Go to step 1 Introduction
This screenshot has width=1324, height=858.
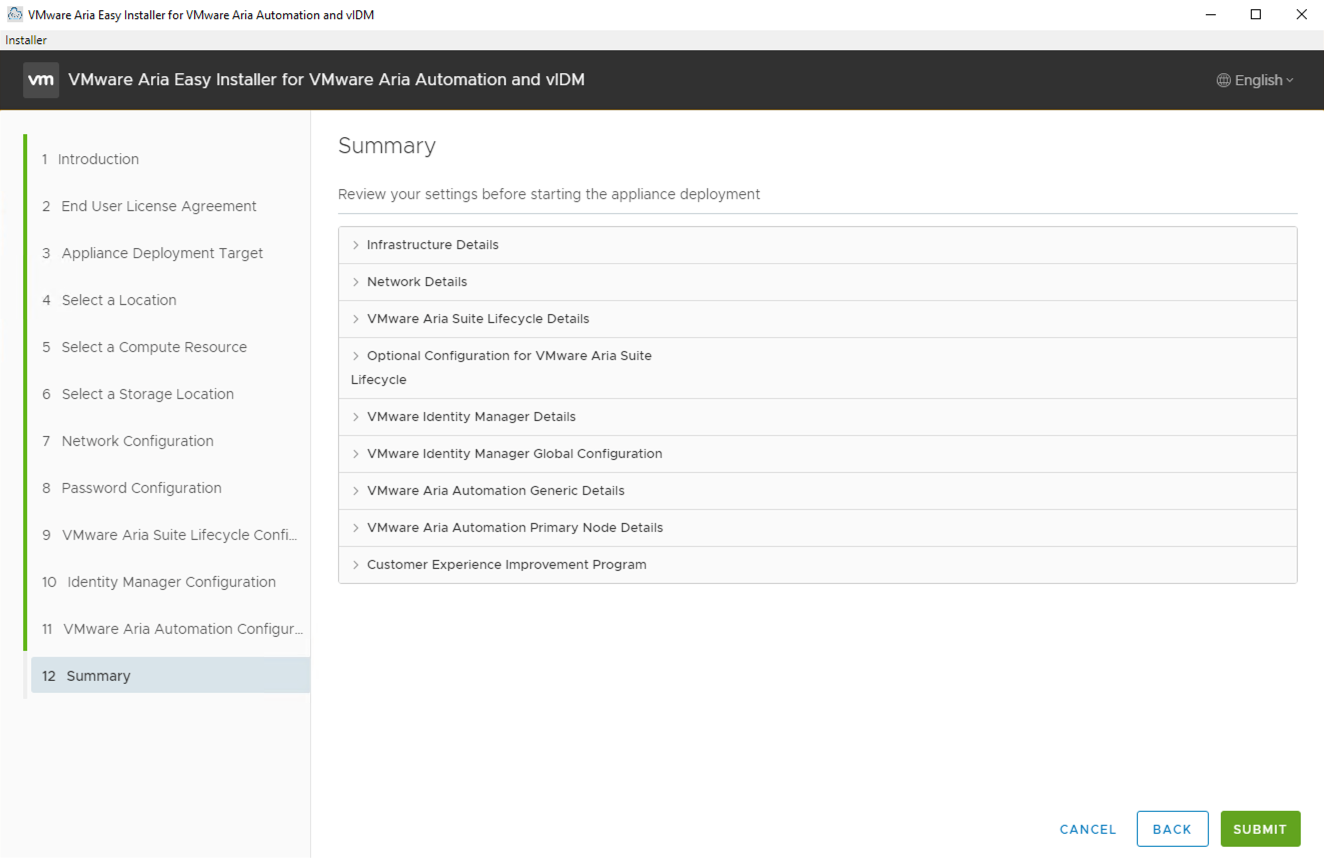point(170,159)
